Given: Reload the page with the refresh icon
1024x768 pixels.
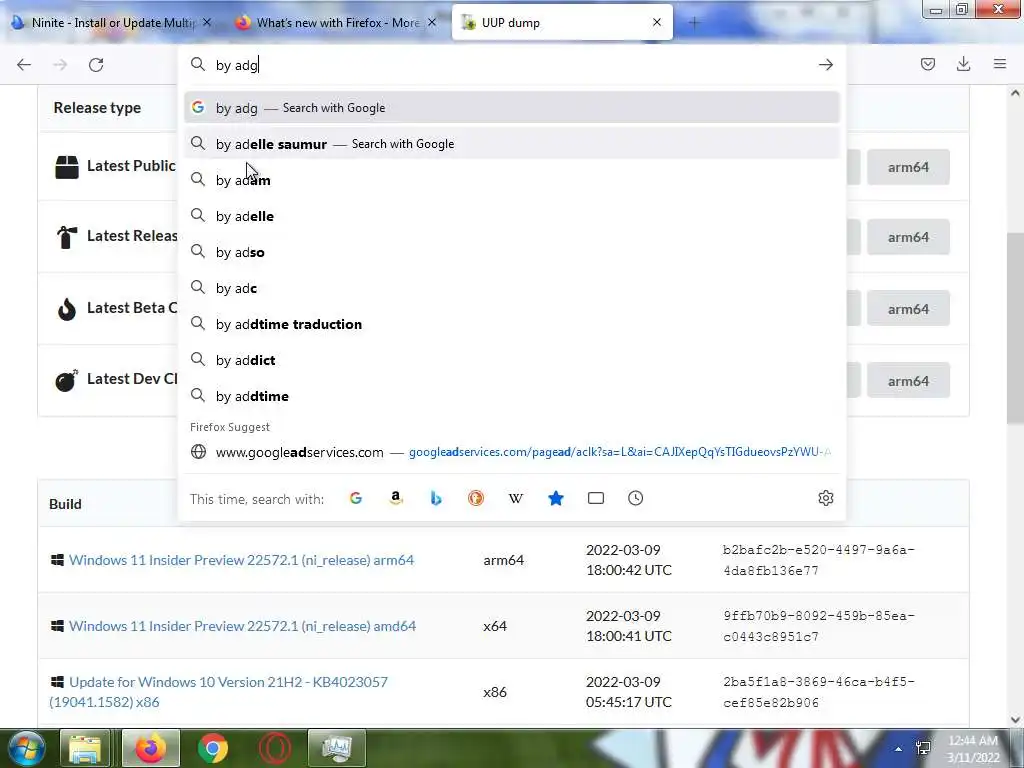Looking at the screenshot, I should point(96,65).
